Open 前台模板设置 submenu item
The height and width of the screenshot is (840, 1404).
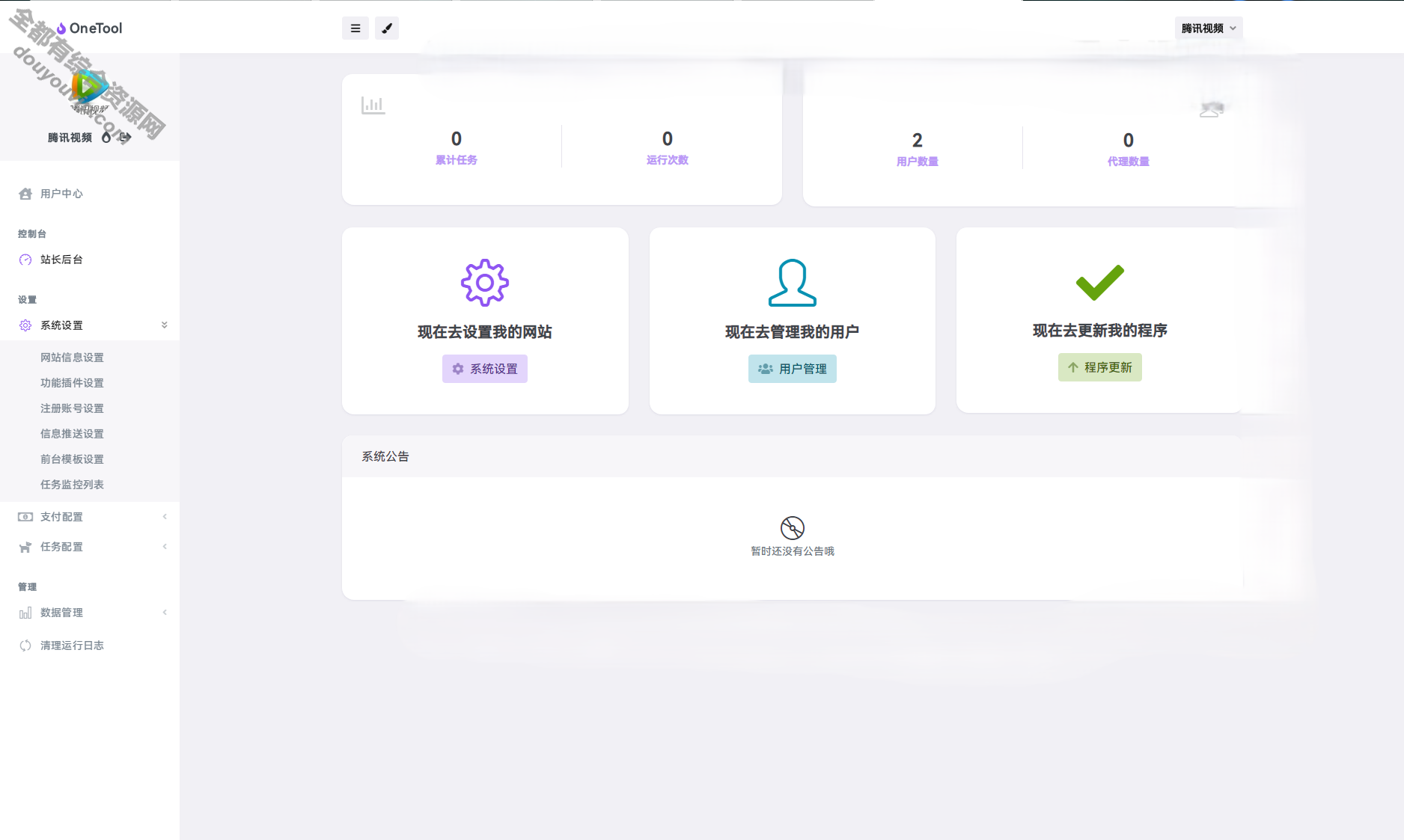(72, 459)
